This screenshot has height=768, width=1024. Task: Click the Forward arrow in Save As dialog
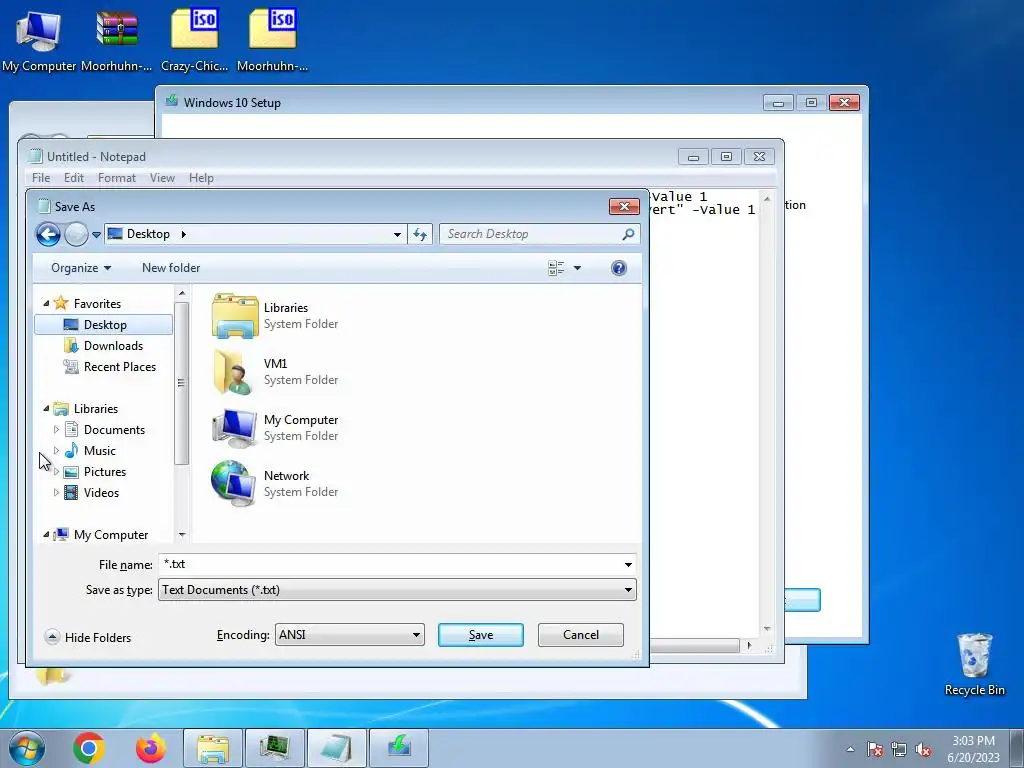coord(76,234)
